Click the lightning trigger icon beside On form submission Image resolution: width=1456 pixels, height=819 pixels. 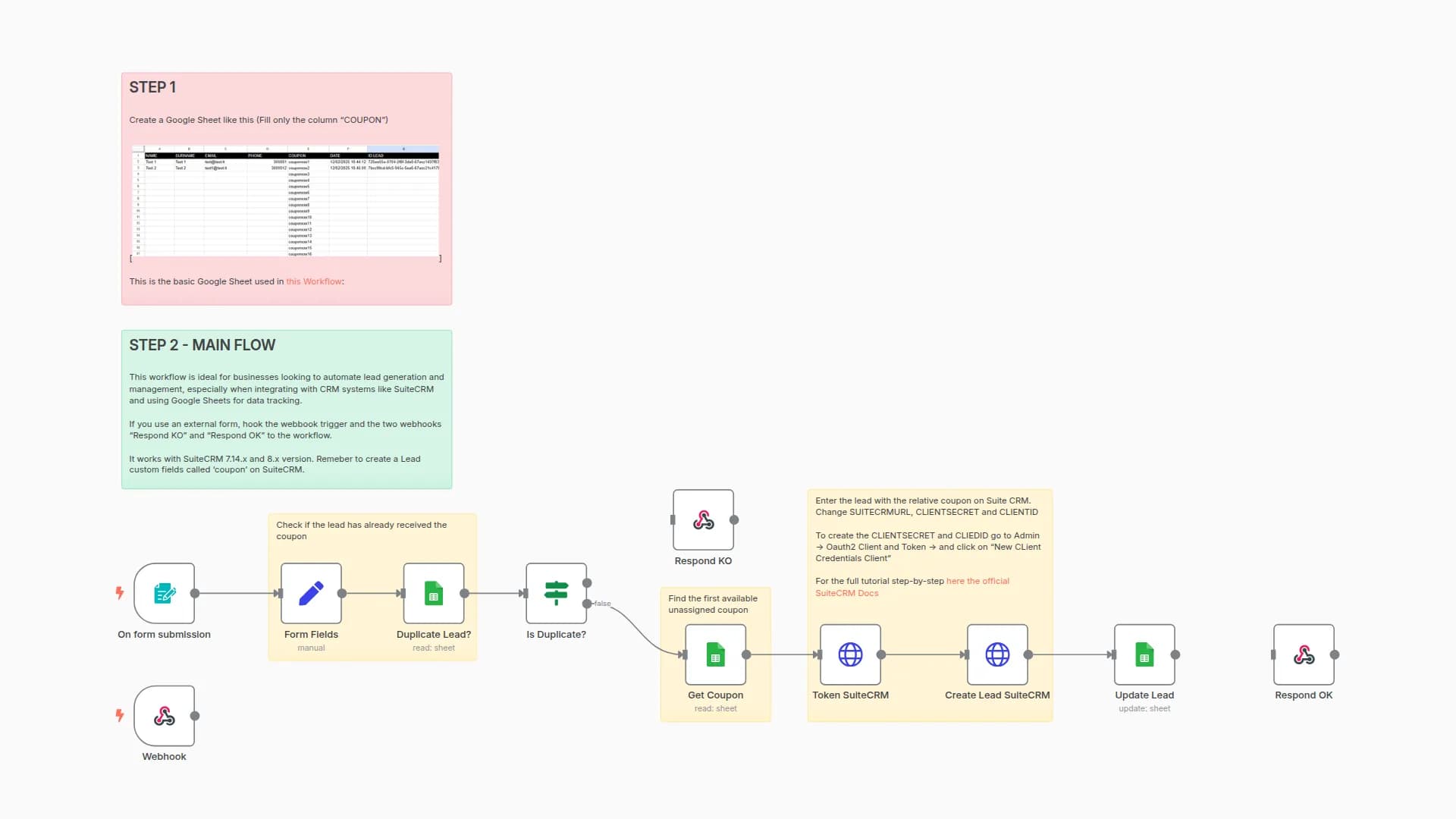pos(120,593)
